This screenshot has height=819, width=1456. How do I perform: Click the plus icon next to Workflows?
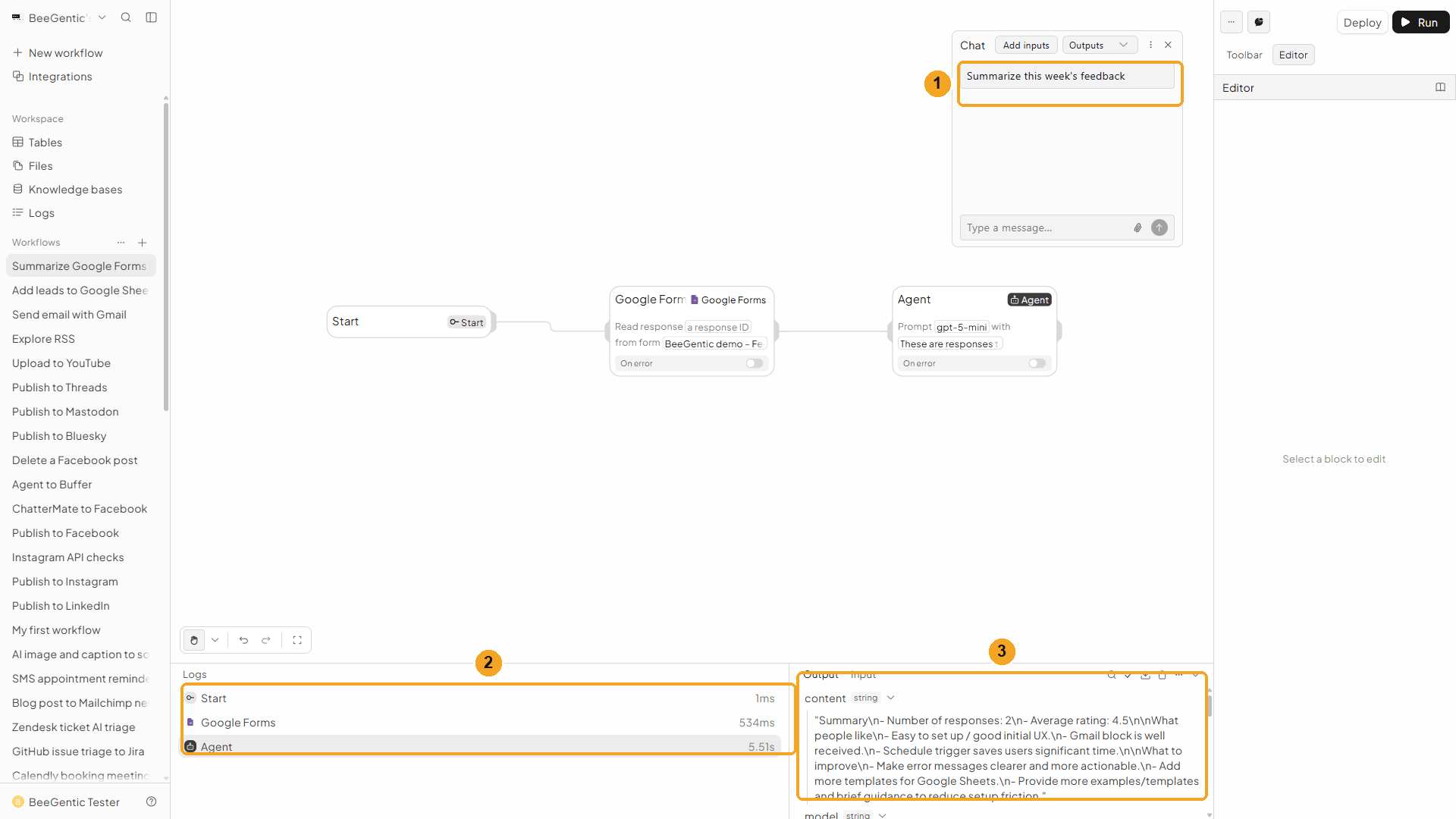tap(142, 243)
